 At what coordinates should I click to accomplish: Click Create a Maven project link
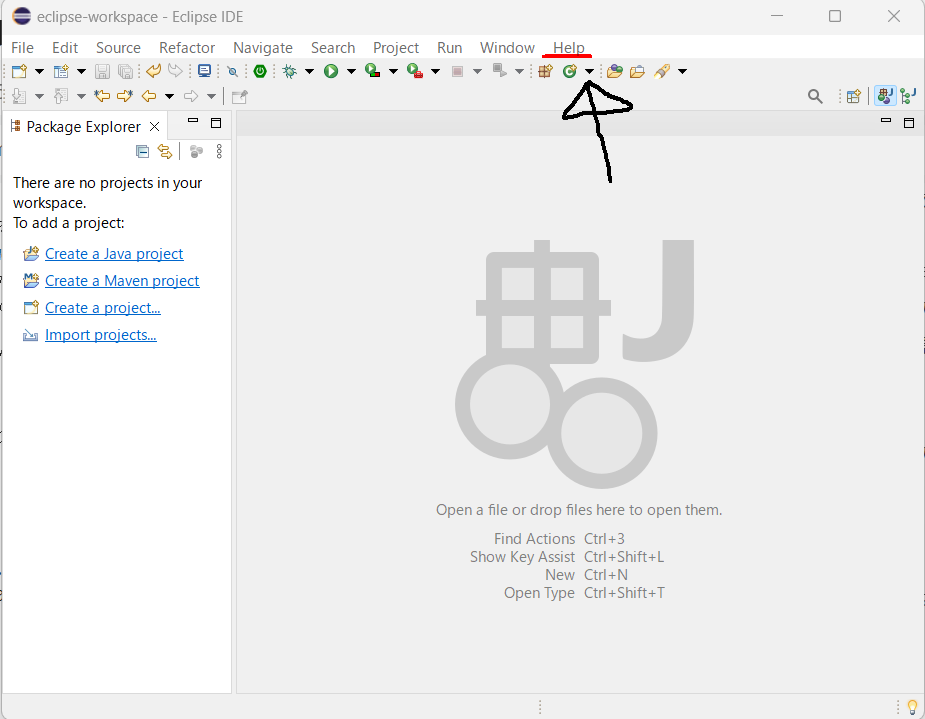pos(122,281)
